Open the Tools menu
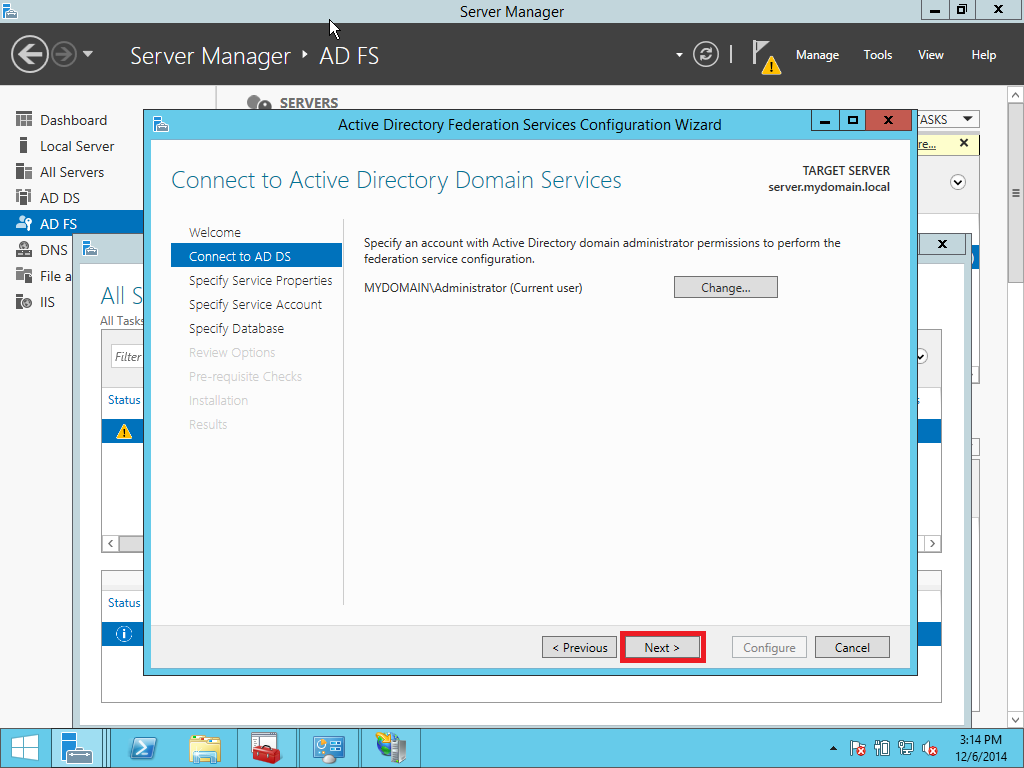Screen dimensions: 1024x768 (x=877, y=55)
